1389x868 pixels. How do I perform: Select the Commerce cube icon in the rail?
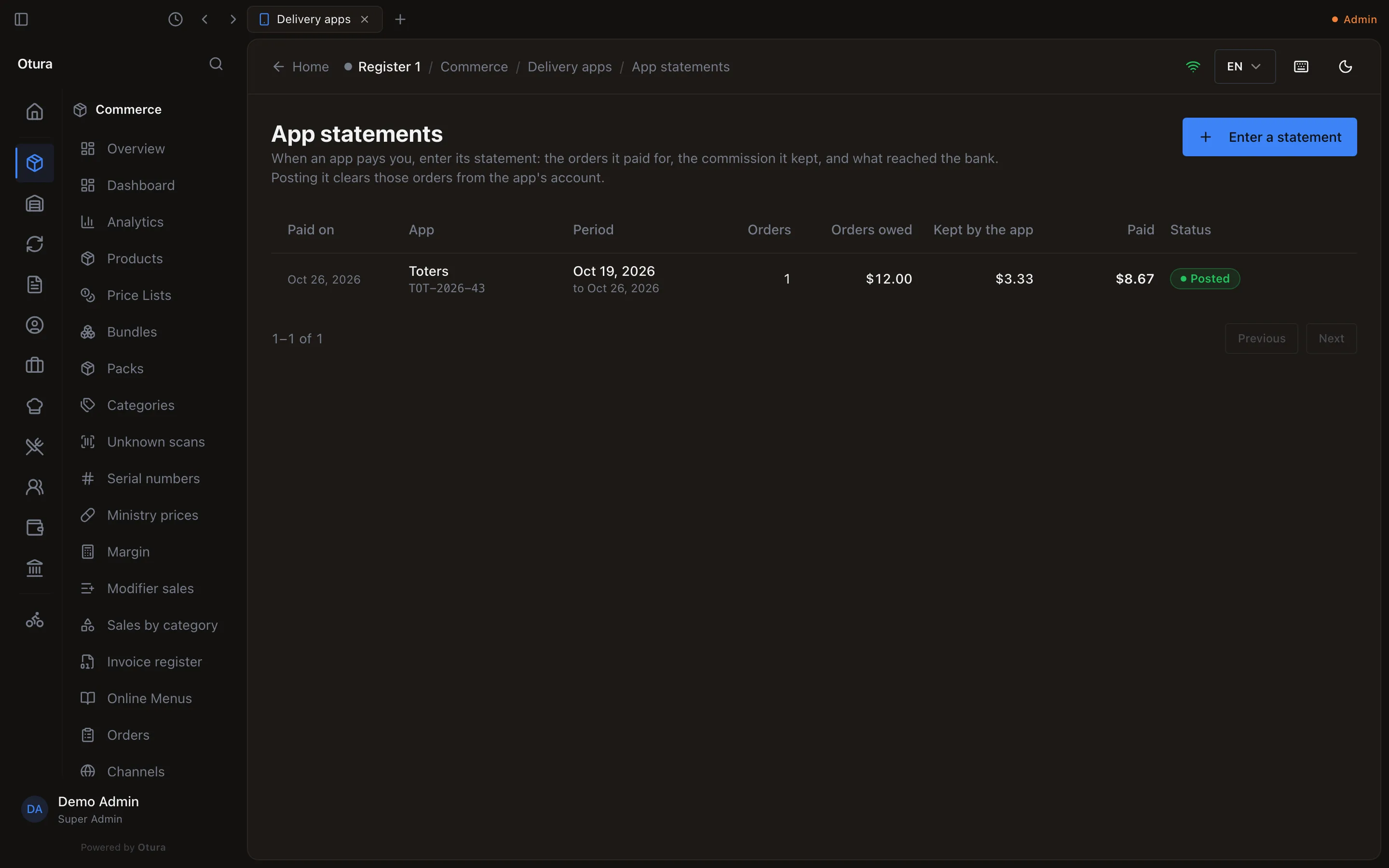(34, 163)
